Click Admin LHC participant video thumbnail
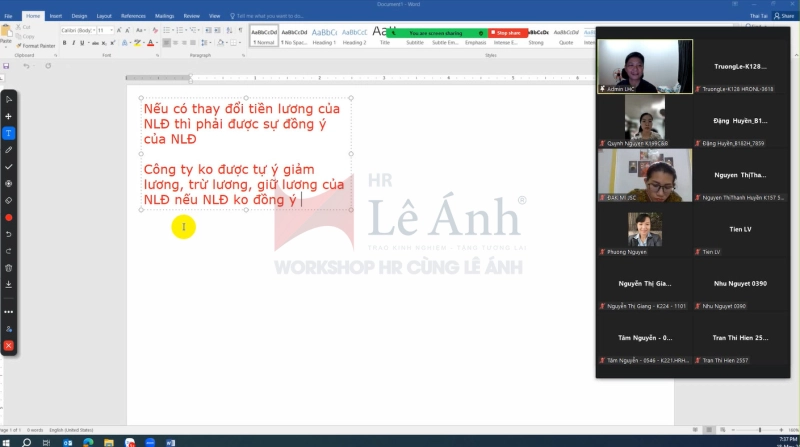The image size is (800, 447). 644,67
